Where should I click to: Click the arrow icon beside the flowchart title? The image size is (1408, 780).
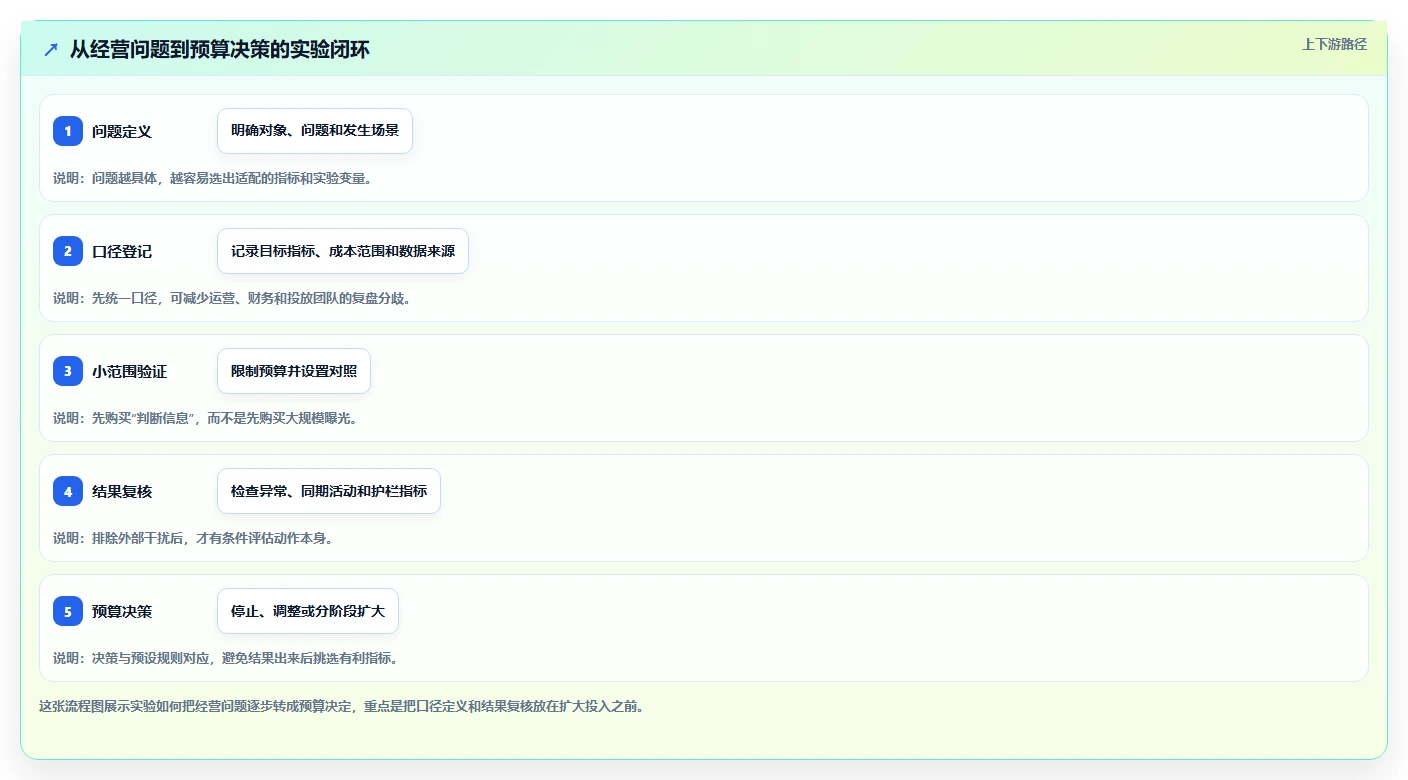pyautogui.click(x=51, y=49)
